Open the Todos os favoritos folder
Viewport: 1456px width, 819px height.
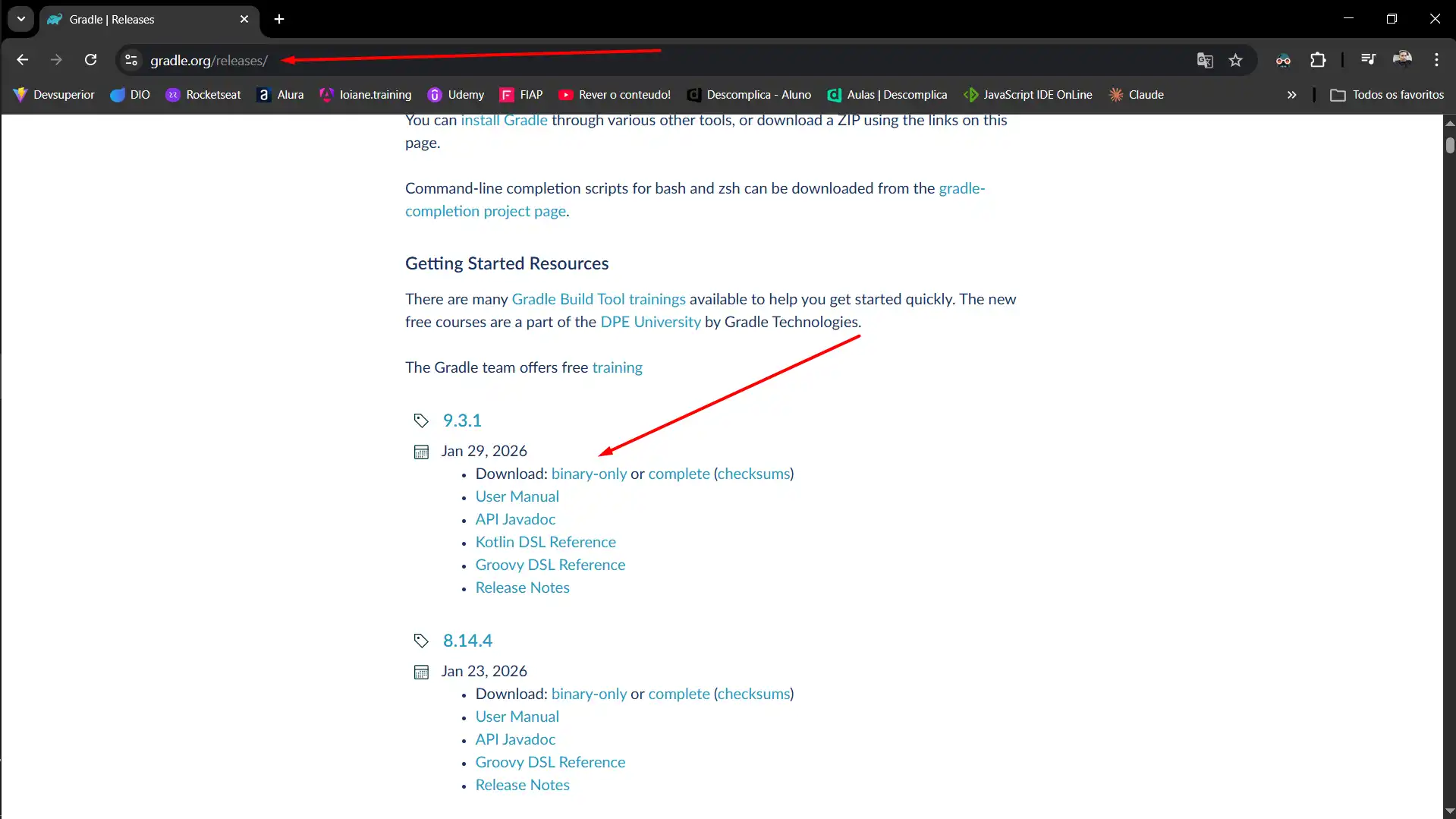1387,95
